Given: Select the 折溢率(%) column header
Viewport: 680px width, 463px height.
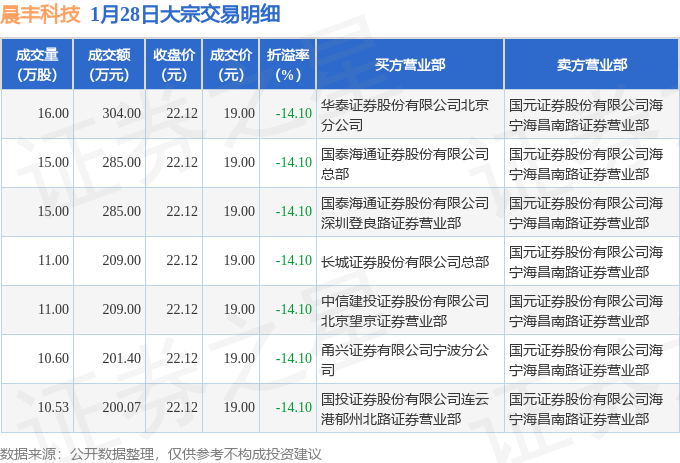Looking at the screenshot, I should [288, 65].
